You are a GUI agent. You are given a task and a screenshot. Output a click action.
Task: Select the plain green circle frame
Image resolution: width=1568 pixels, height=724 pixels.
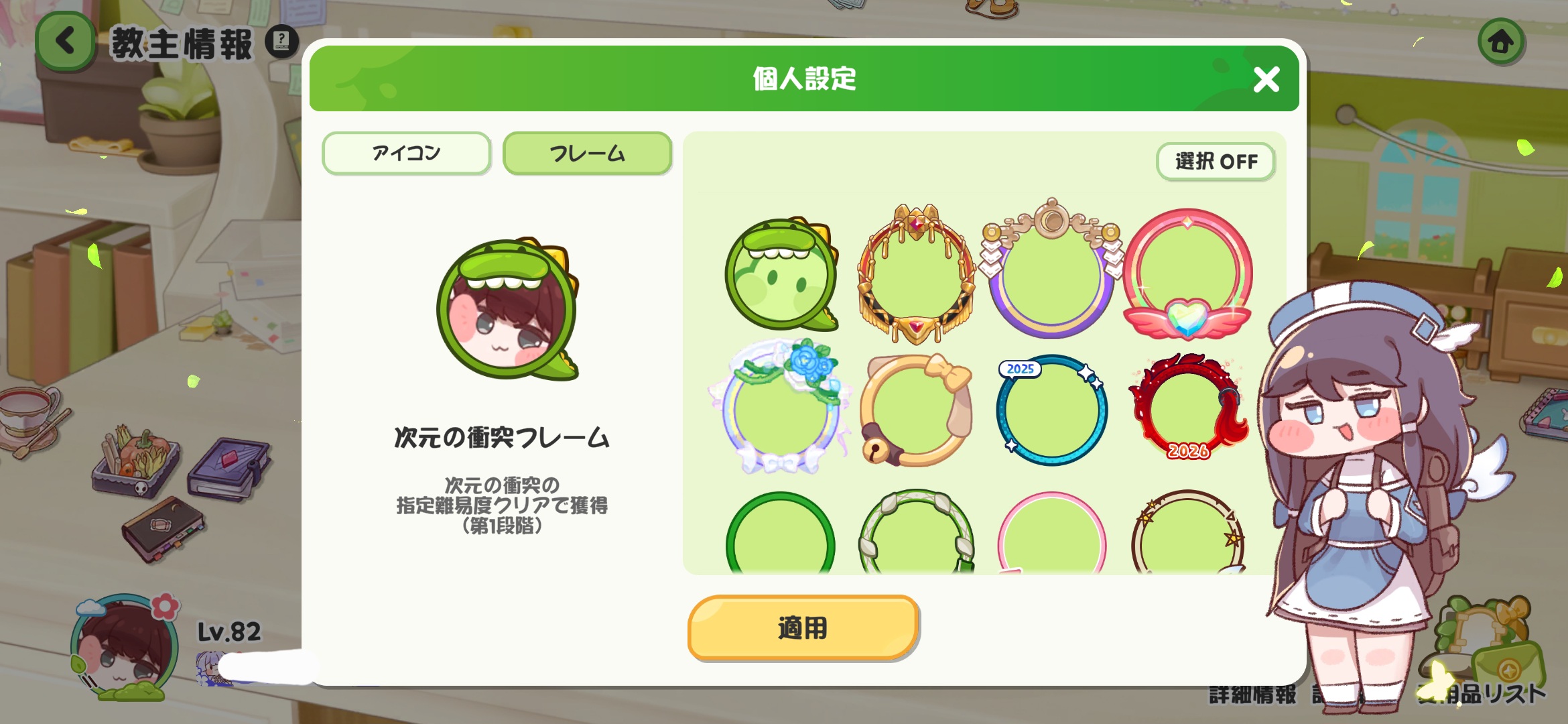(x=781, y=534)
